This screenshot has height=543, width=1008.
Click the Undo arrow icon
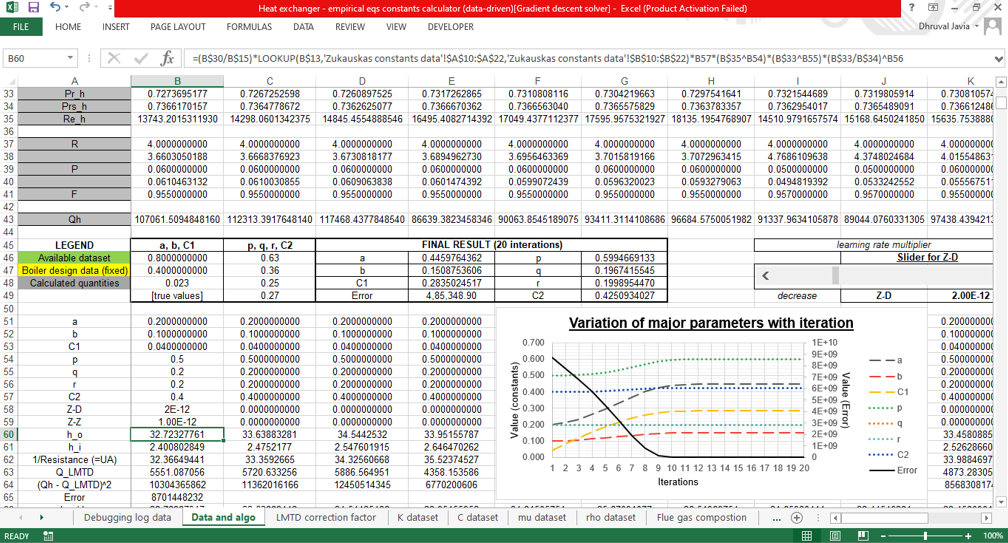click(55, 8)
